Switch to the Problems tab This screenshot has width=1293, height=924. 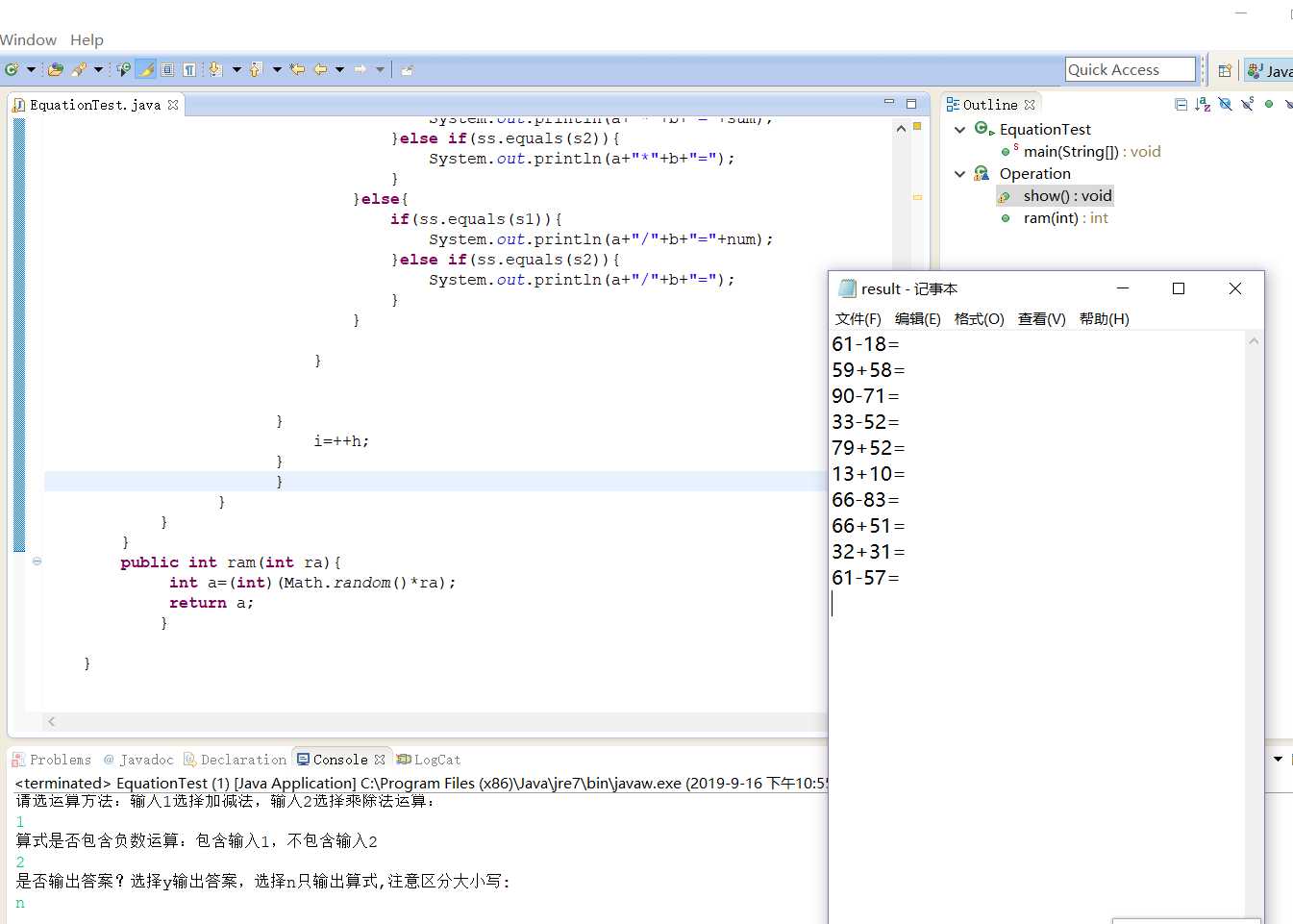tap(52, 760)
